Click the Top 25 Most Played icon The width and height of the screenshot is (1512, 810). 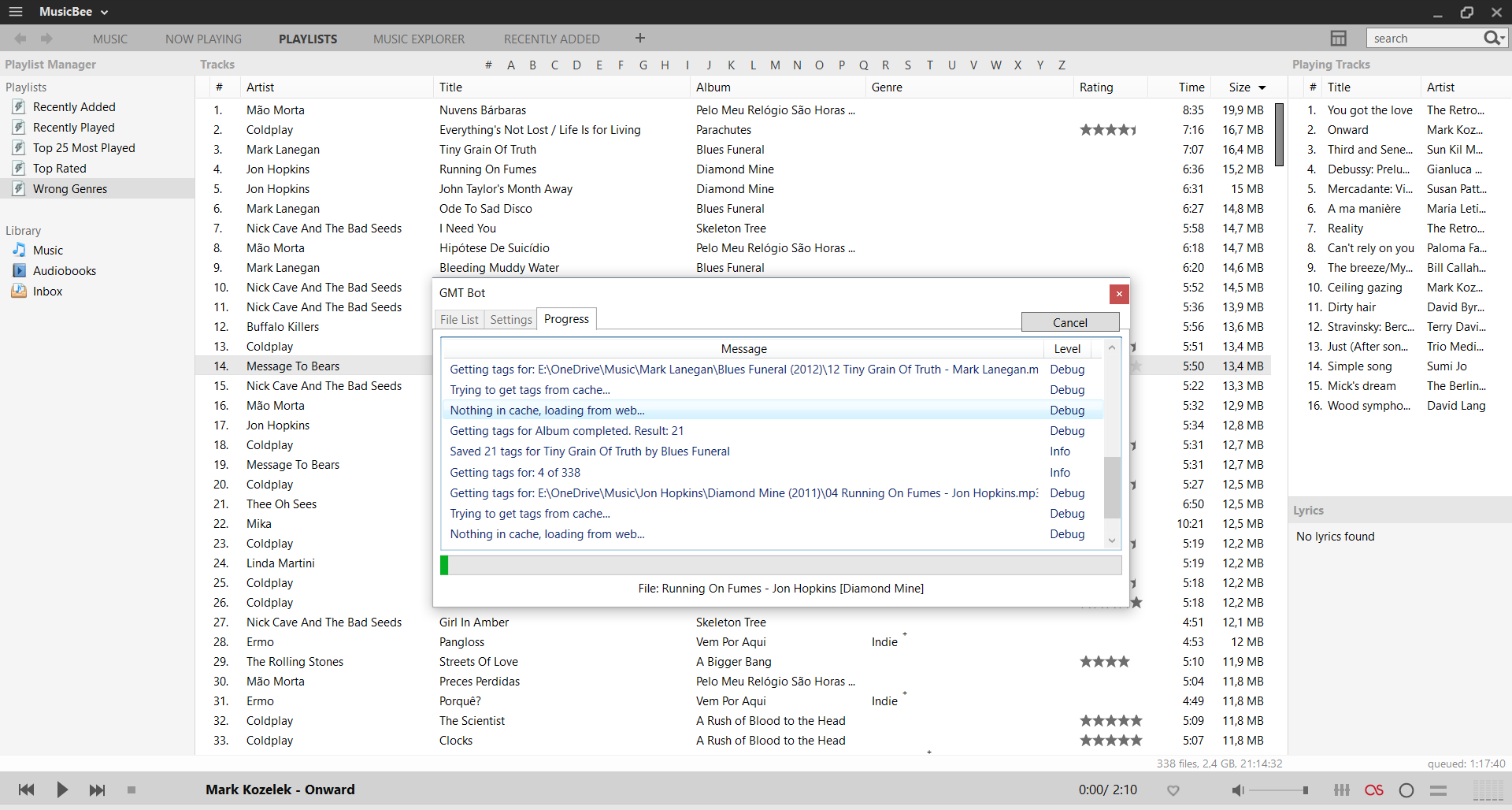(19, 147)
